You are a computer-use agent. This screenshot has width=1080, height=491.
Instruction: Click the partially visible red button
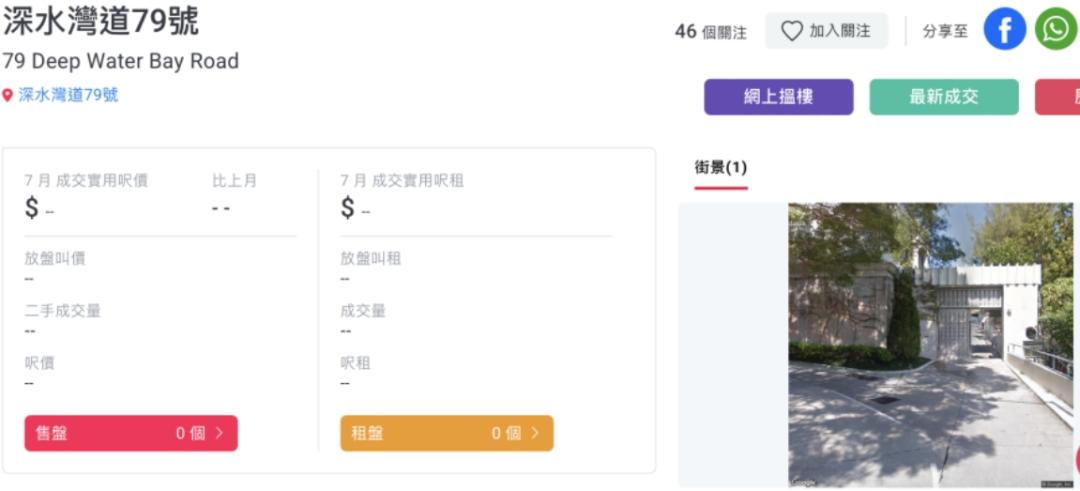(x=1059, y=97)
